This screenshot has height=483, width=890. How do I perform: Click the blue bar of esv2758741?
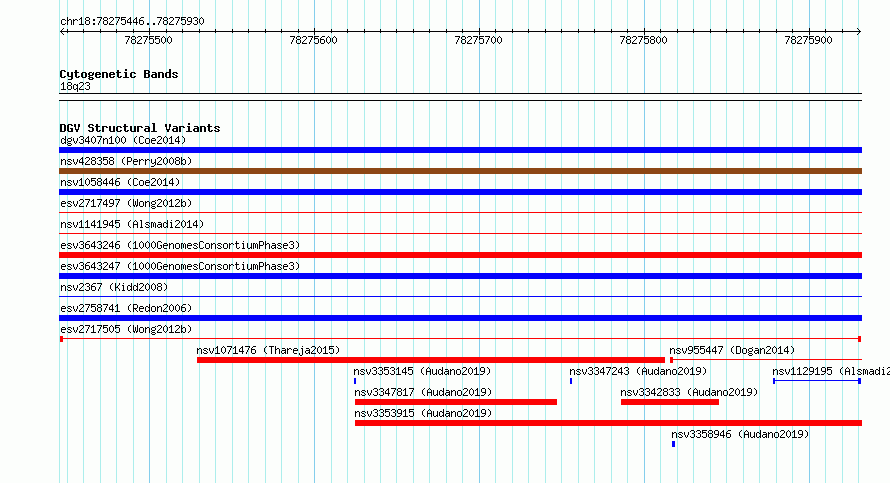[x=460, y=318]
